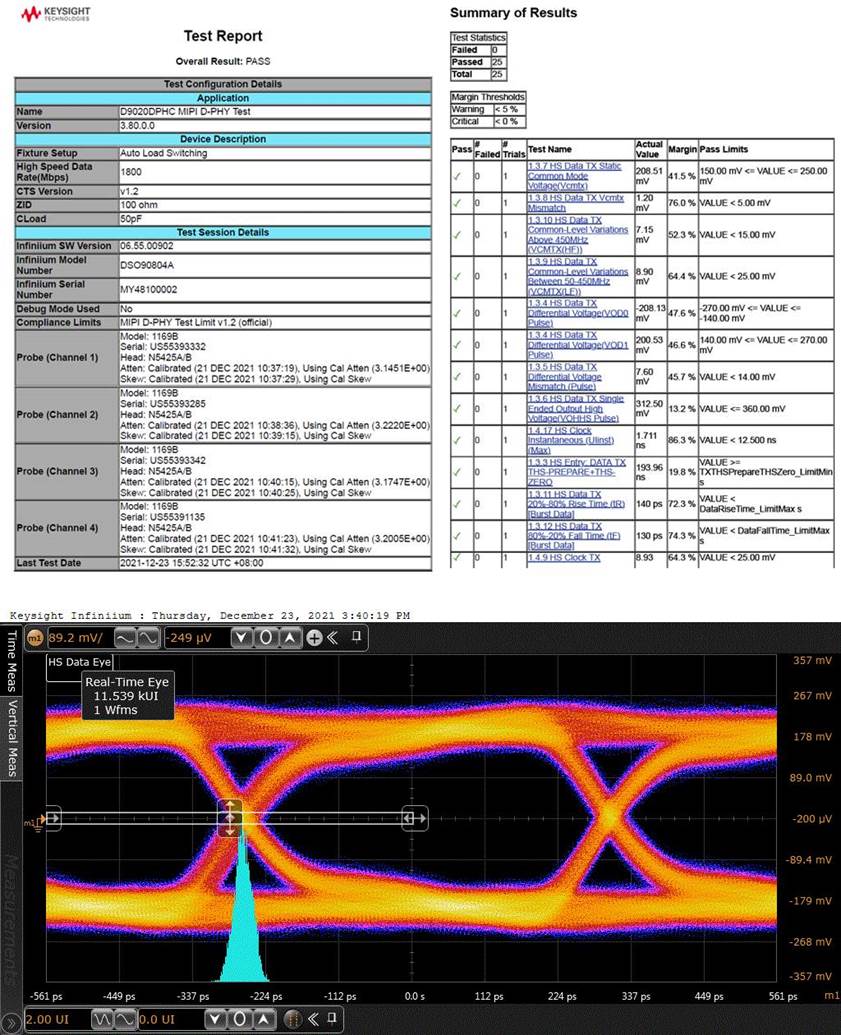
Task: Open the 1.3.8 HS Data TX Vcmtx Mismatch link
Action: pos(576,203)
